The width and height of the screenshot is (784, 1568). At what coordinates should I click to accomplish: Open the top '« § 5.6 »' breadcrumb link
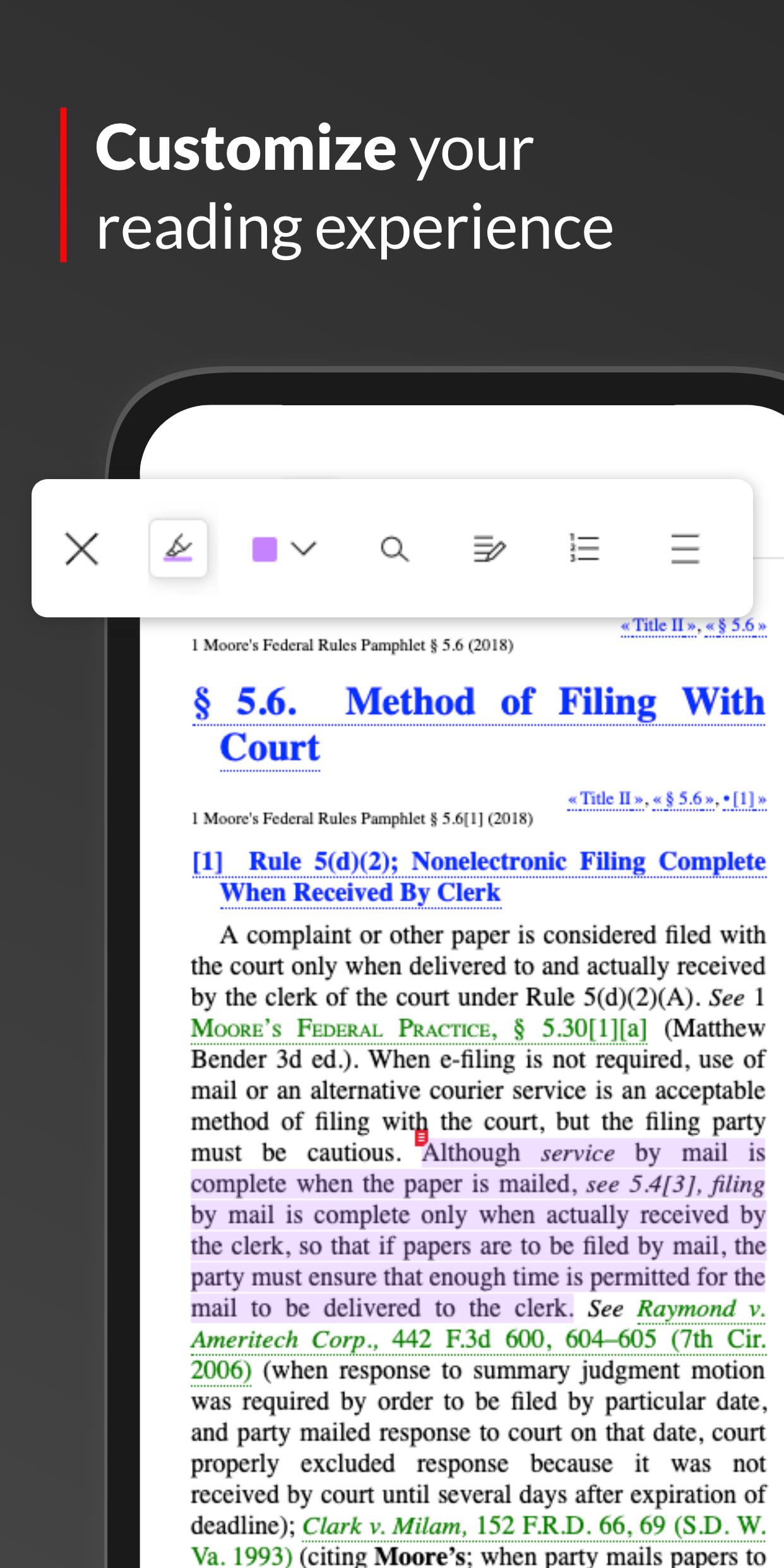tap(735, 626)
